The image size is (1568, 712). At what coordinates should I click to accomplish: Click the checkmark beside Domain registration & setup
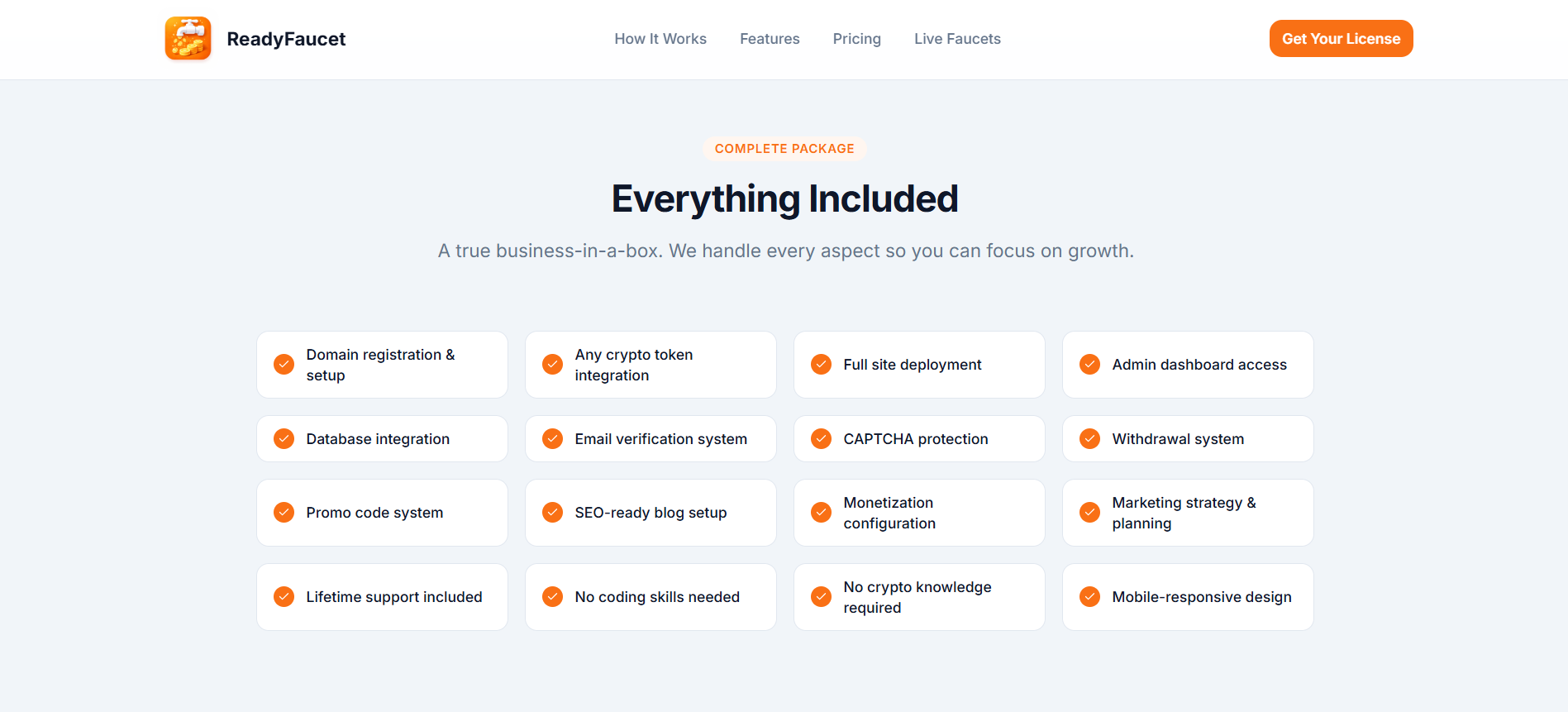(284, 364)
